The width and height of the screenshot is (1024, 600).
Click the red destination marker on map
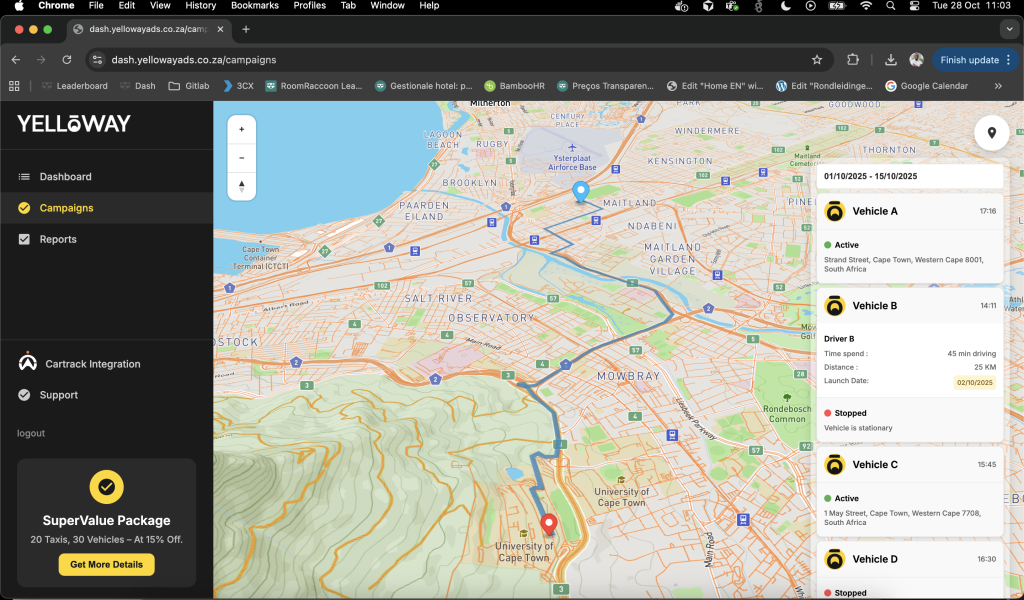click(548, 524)
